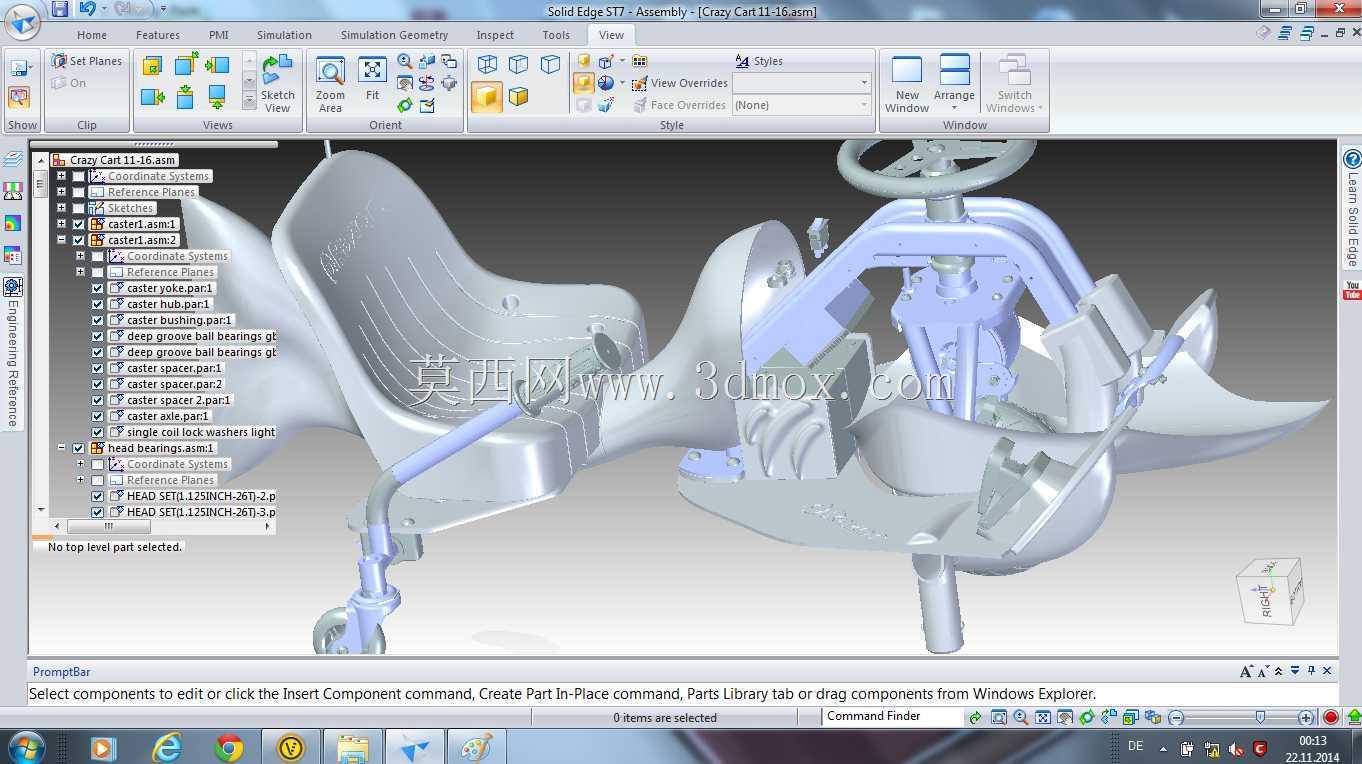Click the status bar Fit icon

pyautogui.click(x=1043, y=717)
